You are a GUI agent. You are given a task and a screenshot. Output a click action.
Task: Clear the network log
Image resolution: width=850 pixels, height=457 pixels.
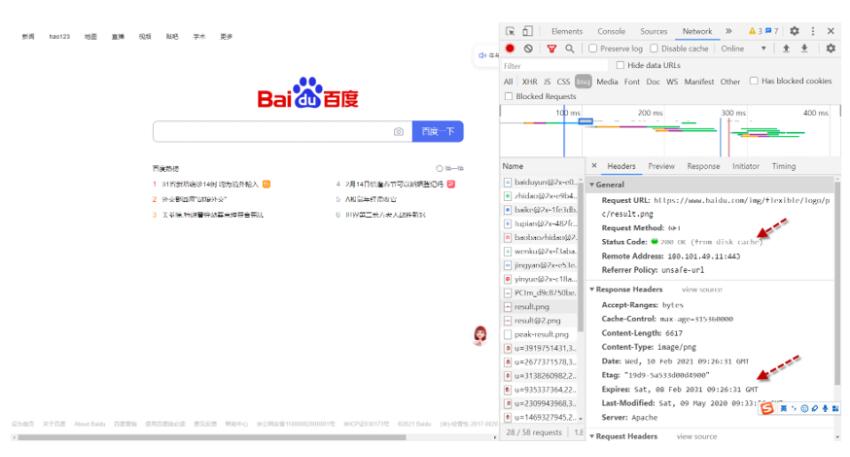(x=528, y=48)
